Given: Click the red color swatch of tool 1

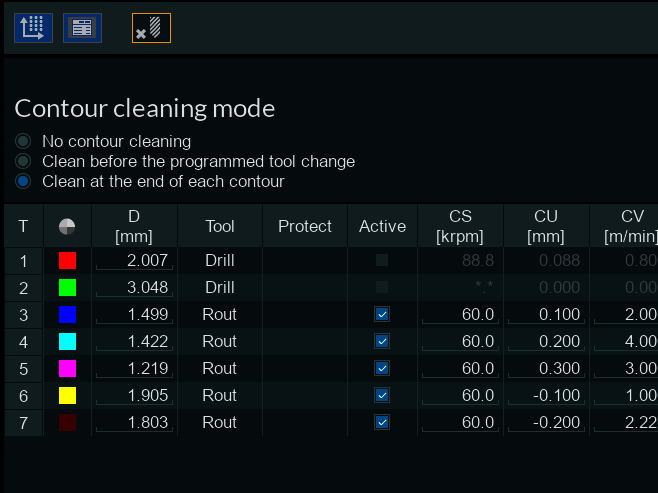Looking at the screenshot, I should pyautogui.click(x=67, y=260).
